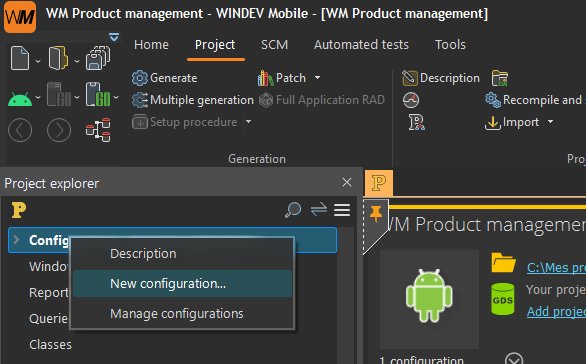Toggle the orange pin icon in dashboard
This screenshot has width=586, height=364.
[376, 213]
